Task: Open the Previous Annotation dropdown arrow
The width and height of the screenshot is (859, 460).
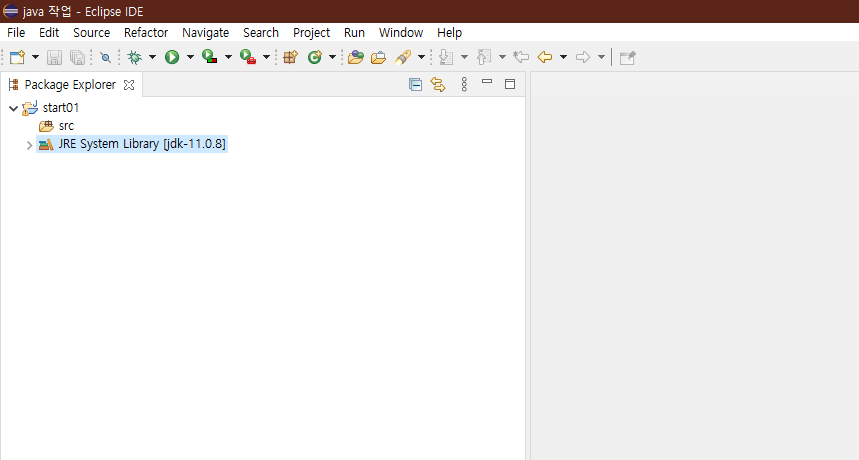Action: (502, 57)
